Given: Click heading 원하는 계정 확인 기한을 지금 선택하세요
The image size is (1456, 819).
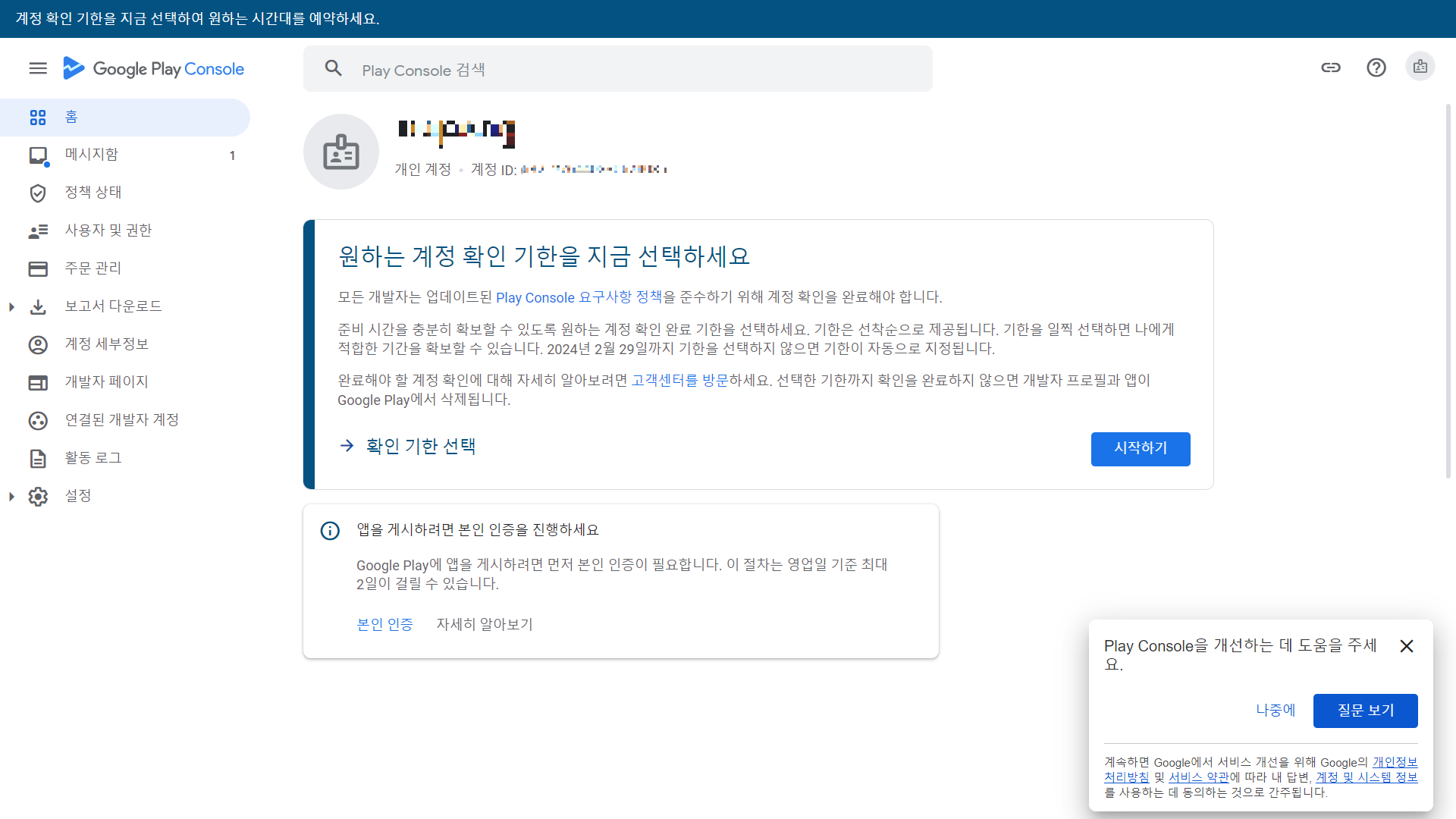Looking at the screenshot, I should click(x=544, y=256).
